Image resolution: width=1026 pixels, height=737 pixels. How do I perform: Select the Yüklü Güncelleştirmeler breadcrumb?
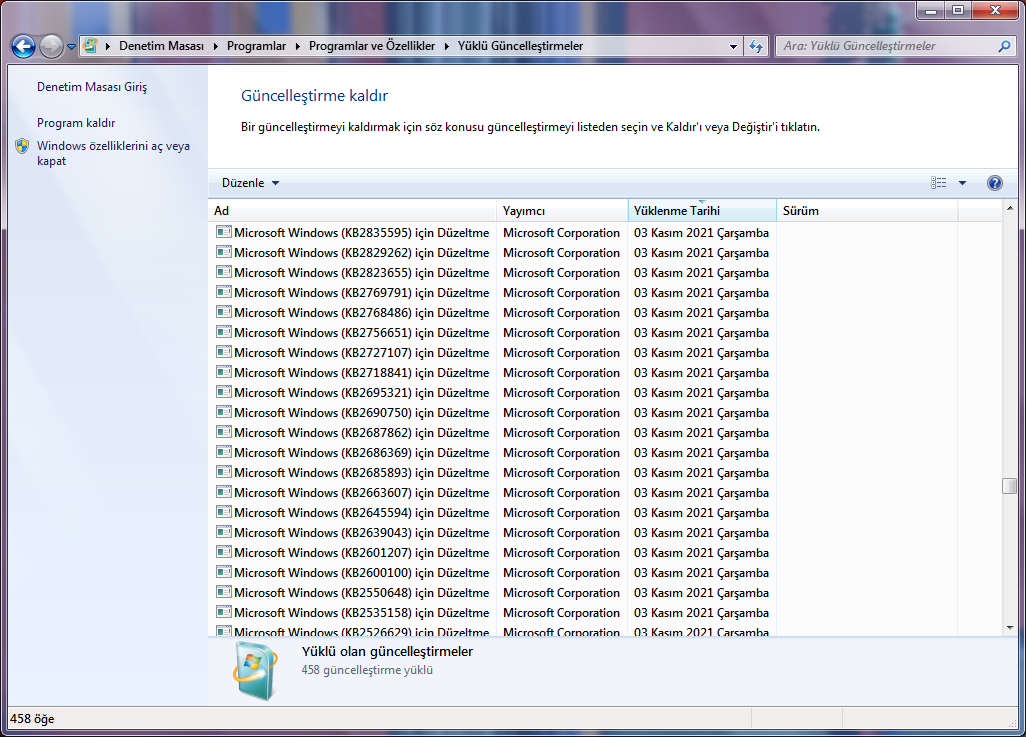520,46
